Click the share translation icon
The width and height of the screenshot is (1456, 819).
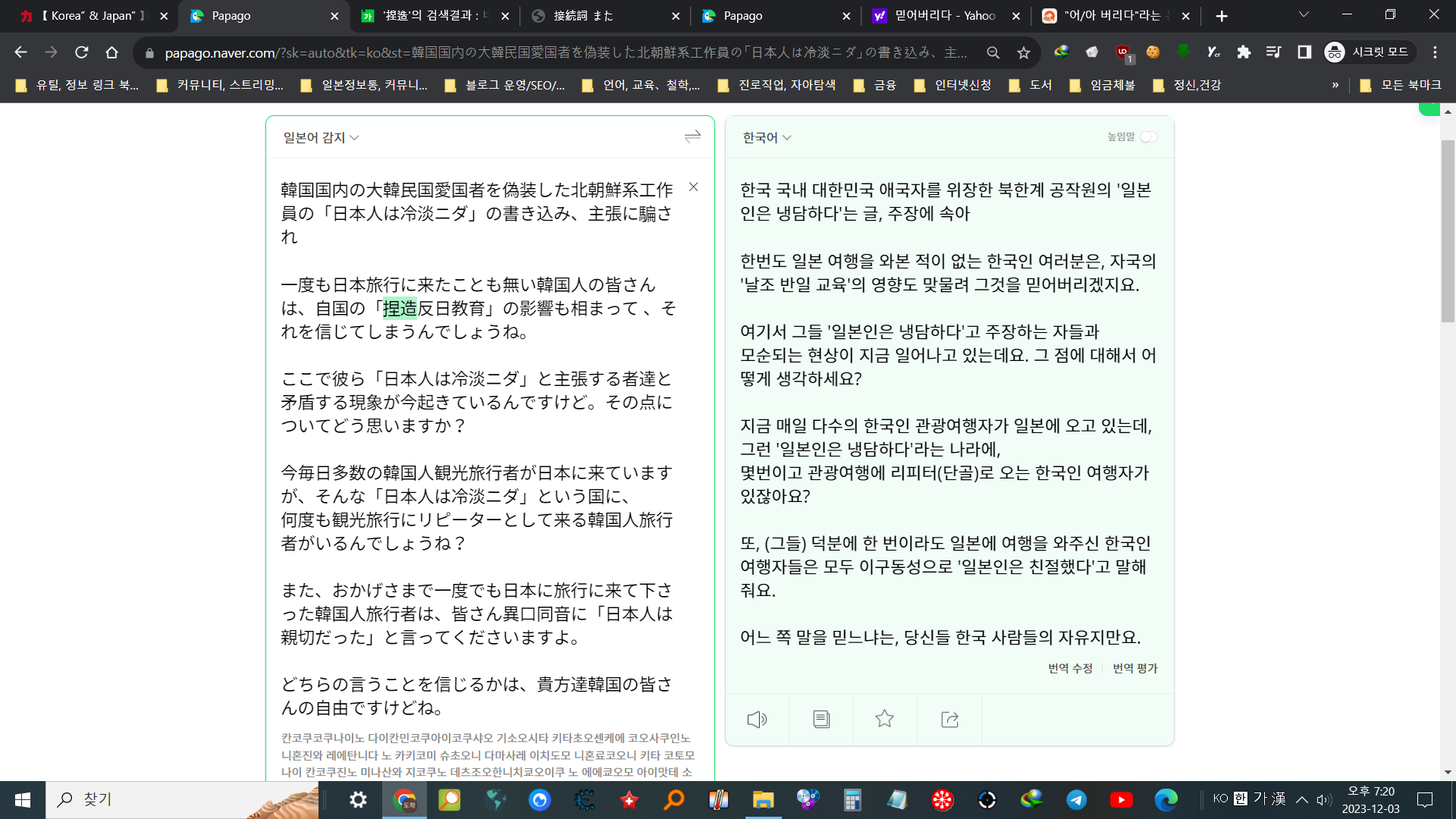[949, 719]
